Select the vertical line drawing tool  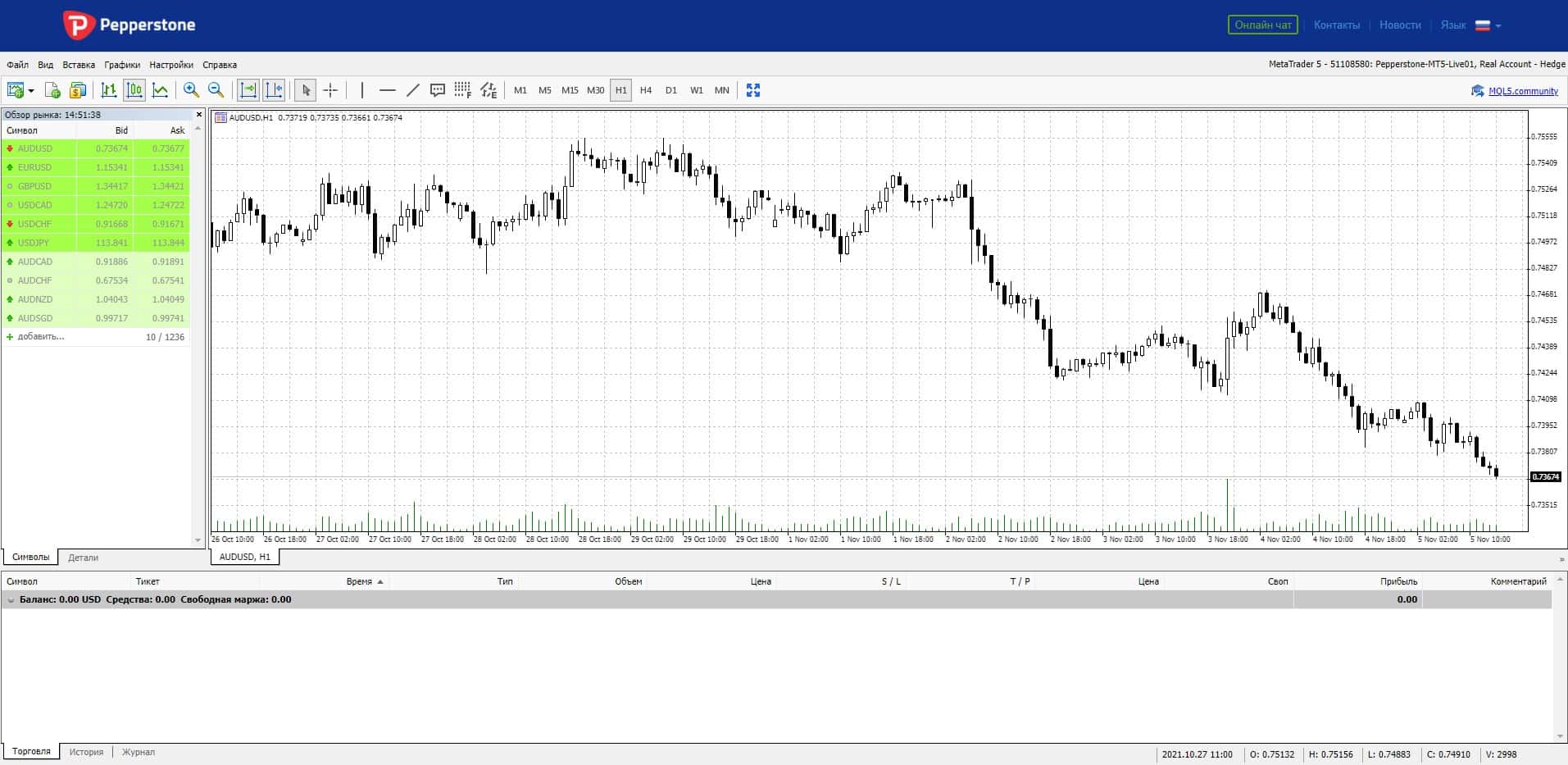coord(362,90)
